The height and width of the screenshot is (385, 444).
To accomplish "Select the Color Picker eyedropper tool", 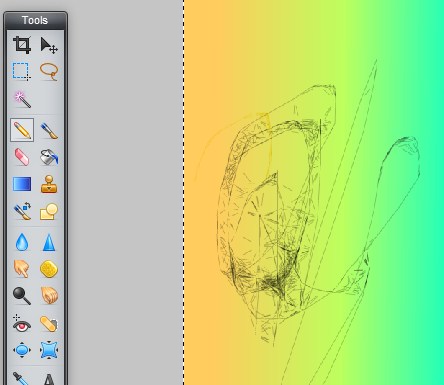I will [x=22, y=378].
